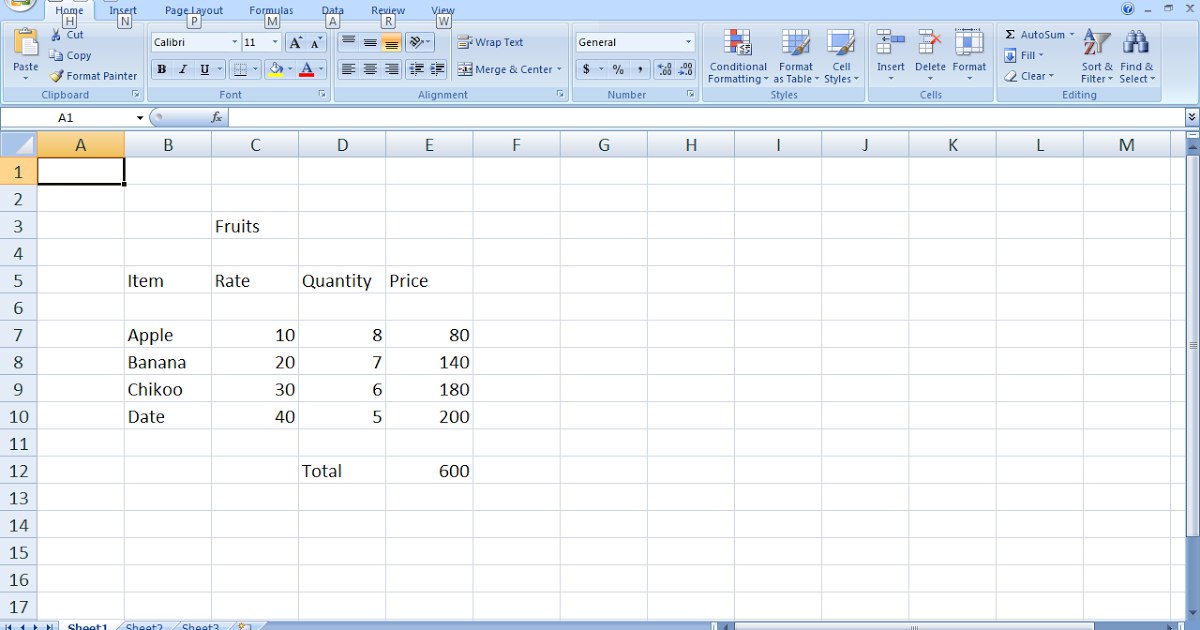Image resolution: width=1200 pixels, height=630 pixels.
Task: Click Wrap Text button
Action: (x=491, y=43)
